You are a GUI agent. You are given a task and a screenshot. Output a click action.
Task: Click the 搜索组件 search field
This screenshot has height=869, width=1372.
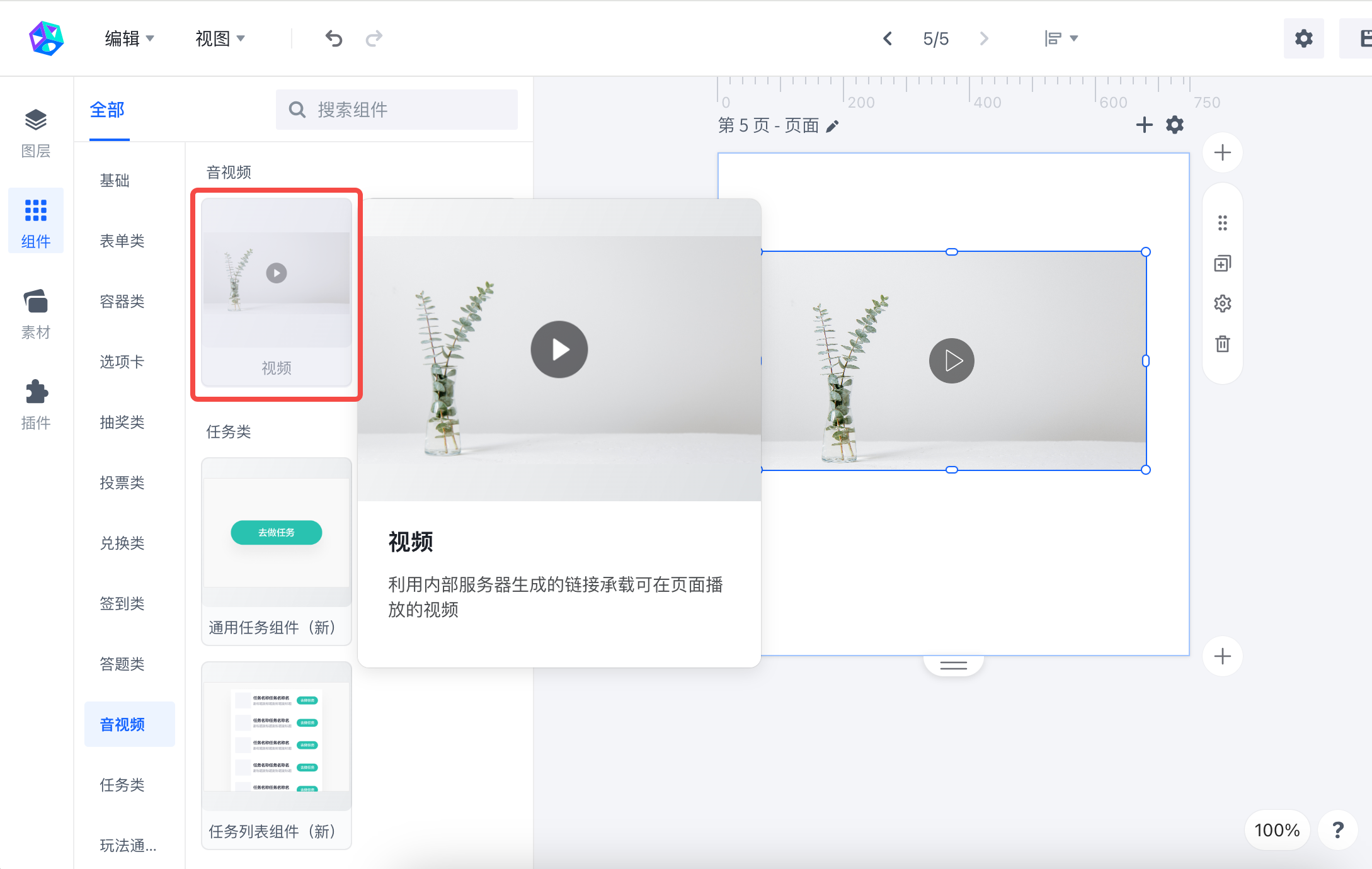tap(397, 110)
